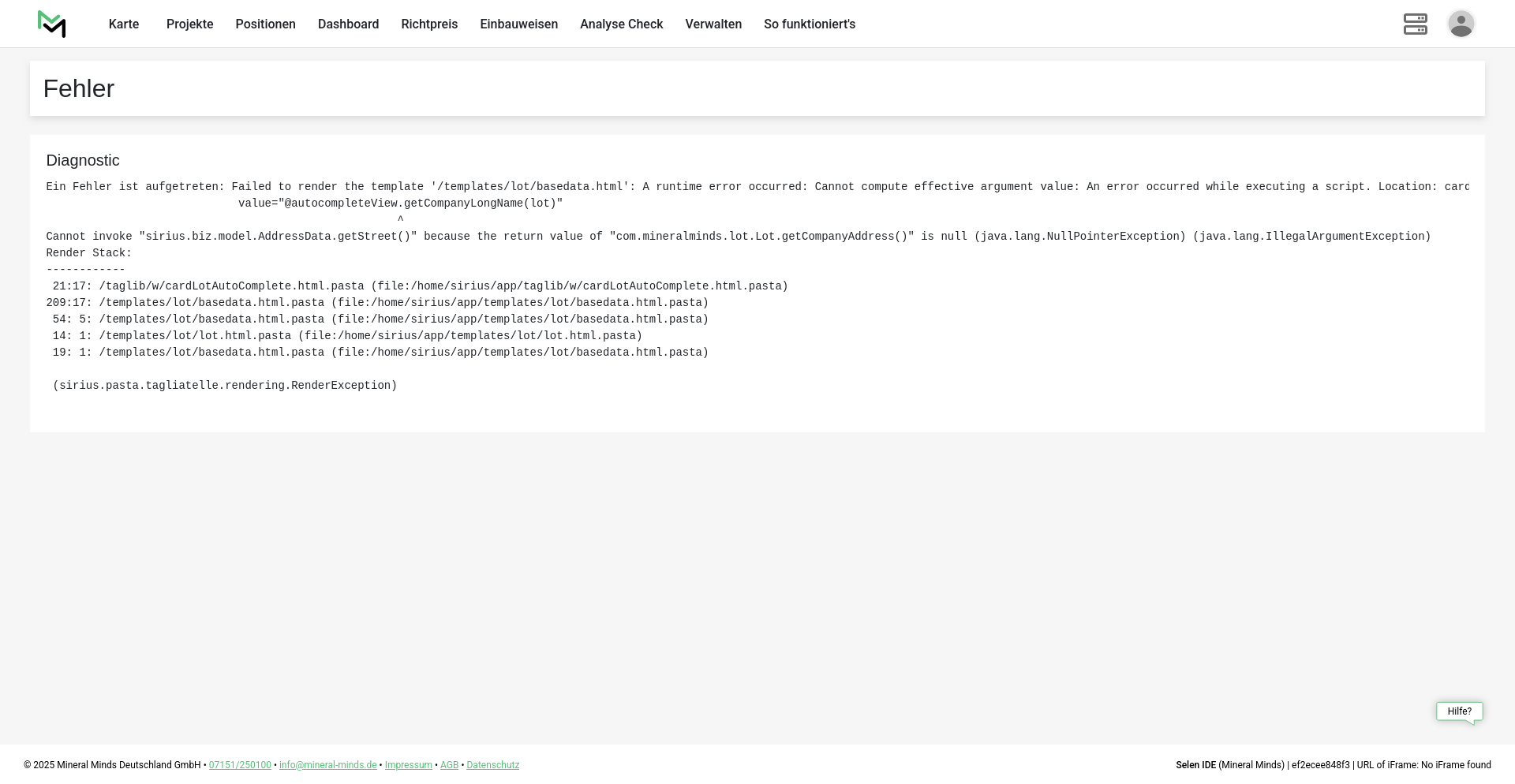Open the server stack icon menu

pos(1415,24)
